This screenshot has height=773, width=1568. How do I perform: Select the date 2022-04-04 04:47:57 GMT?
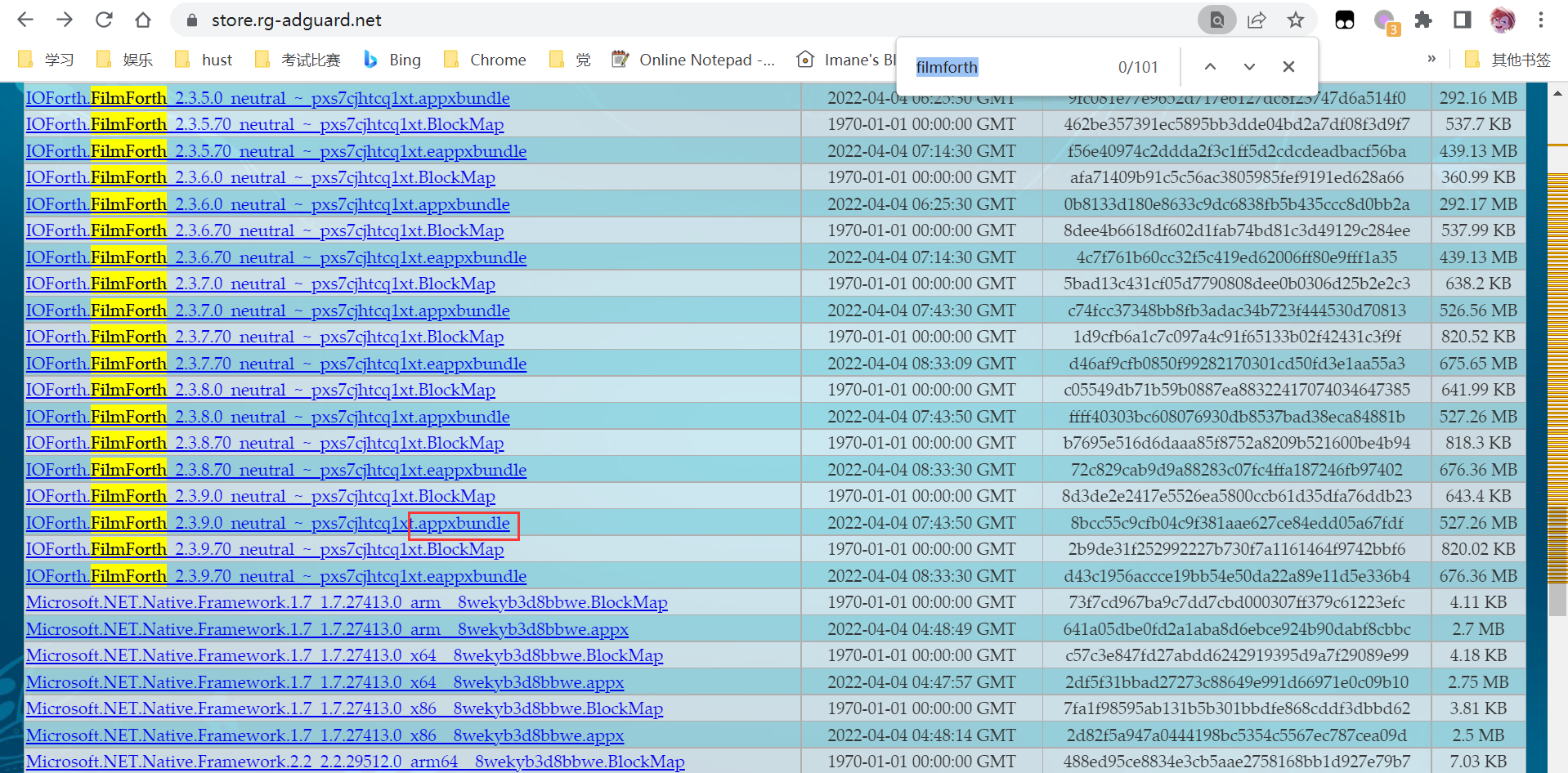tap(921, 682)
